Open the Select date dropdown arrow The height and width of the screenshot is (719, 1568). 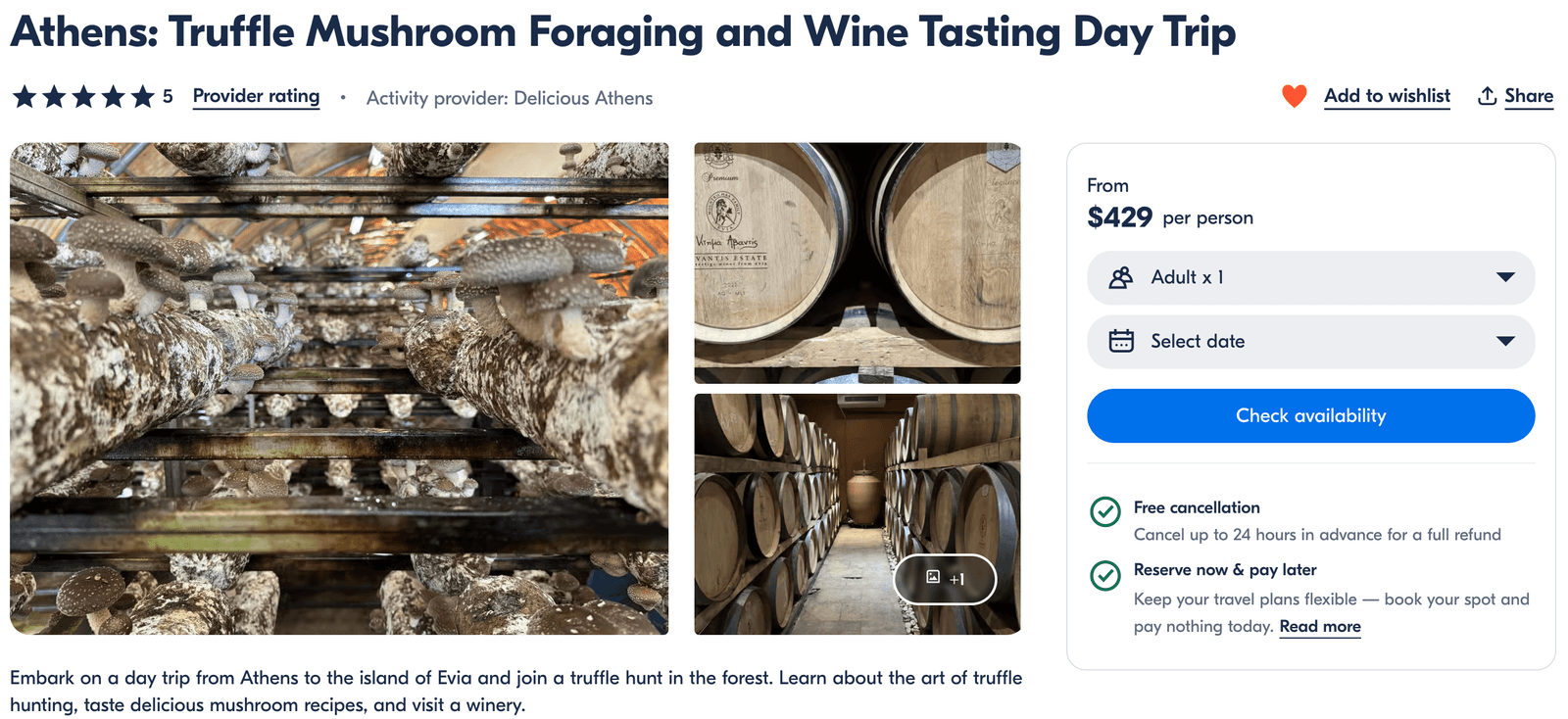pyautogui.click(x=1505, y=341)
